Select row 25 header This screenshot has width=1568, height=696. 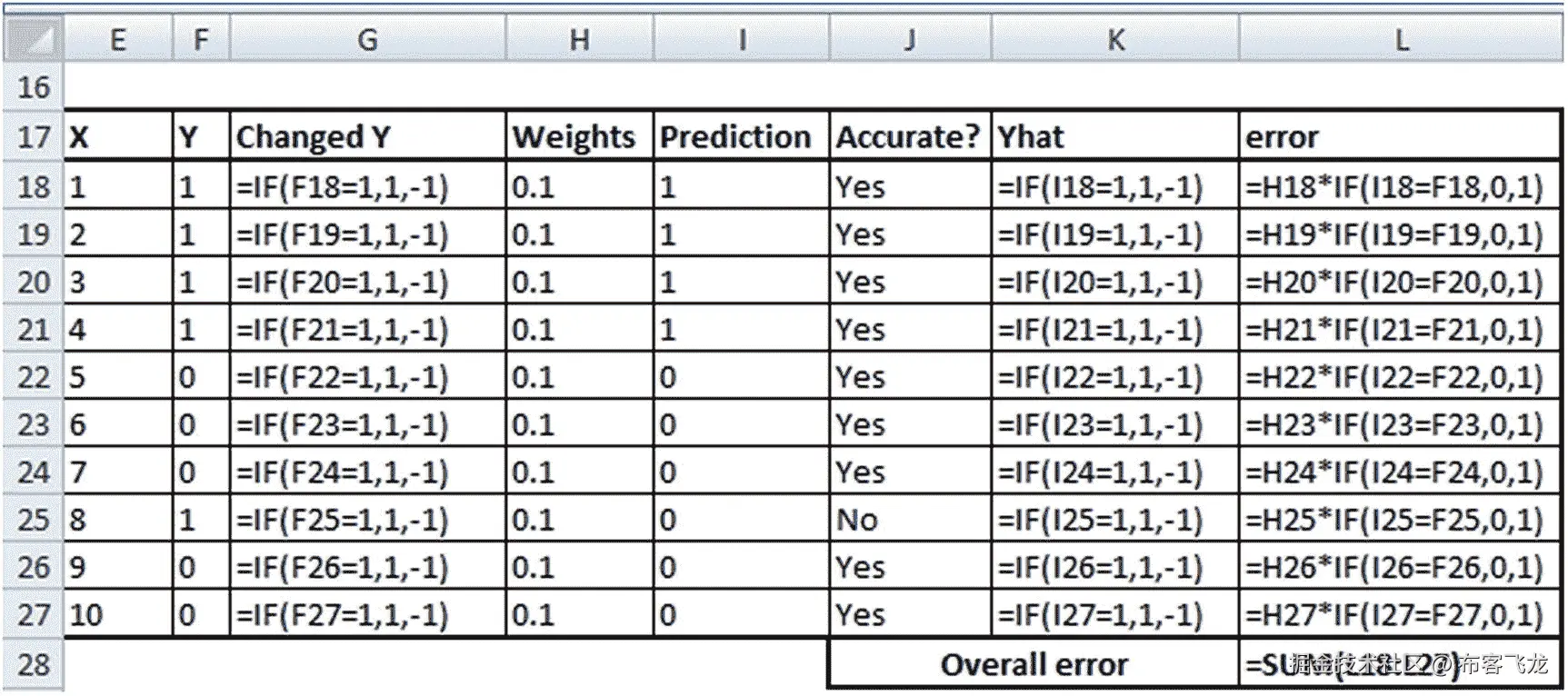pos(34,520)
